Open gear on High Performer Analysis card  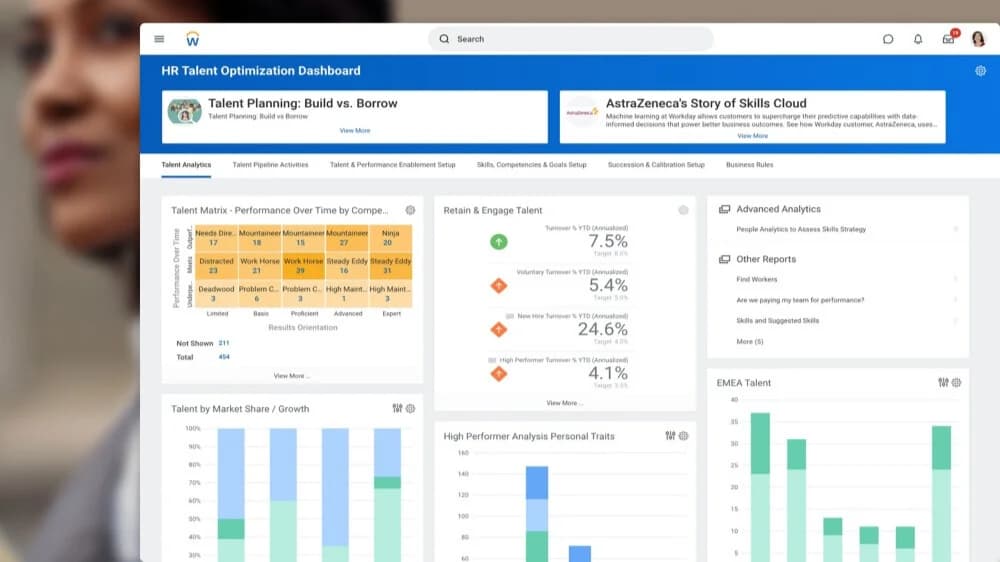(x=684, y=436)
